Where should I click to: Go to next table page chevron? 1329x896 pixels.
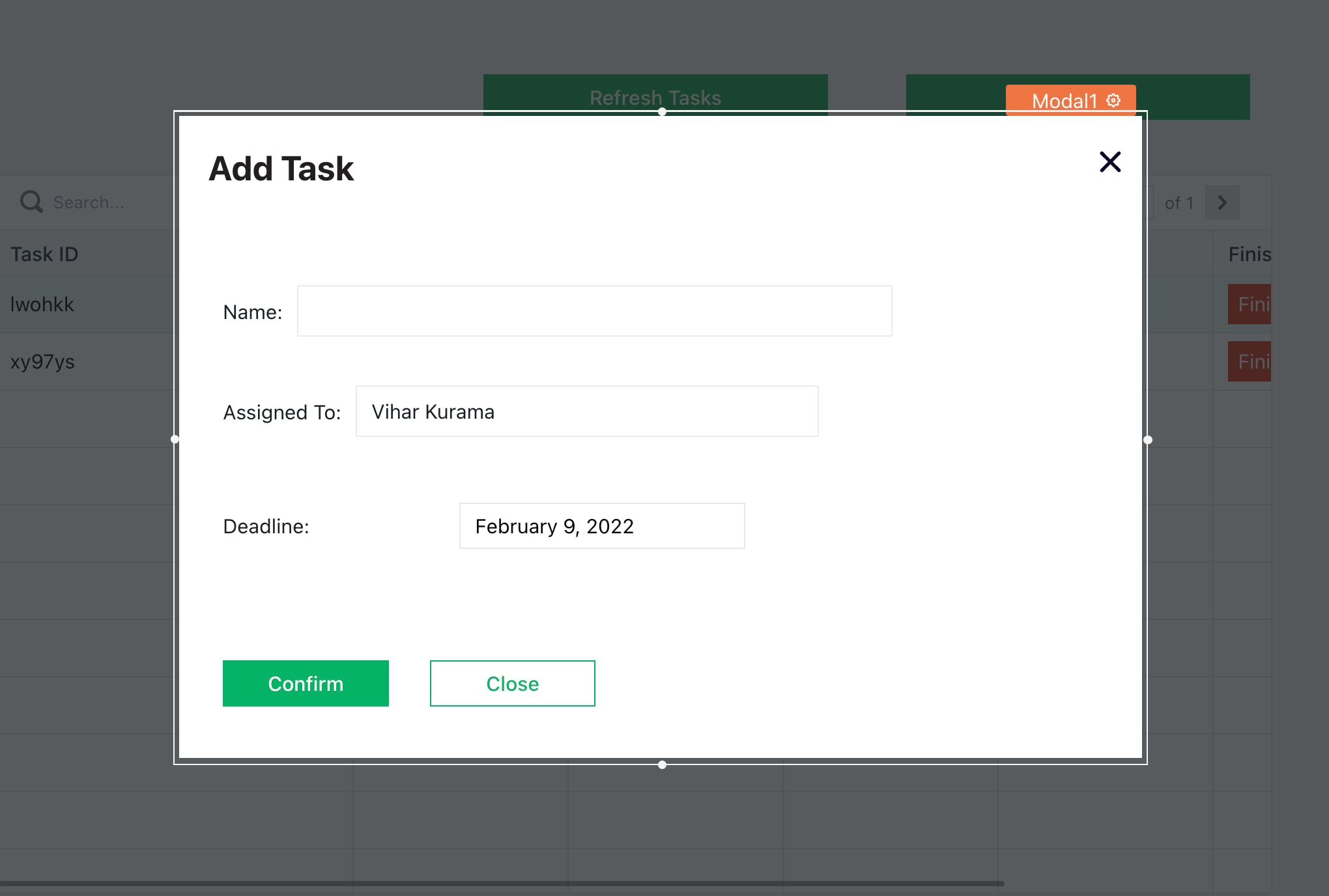coord(1222,203)
